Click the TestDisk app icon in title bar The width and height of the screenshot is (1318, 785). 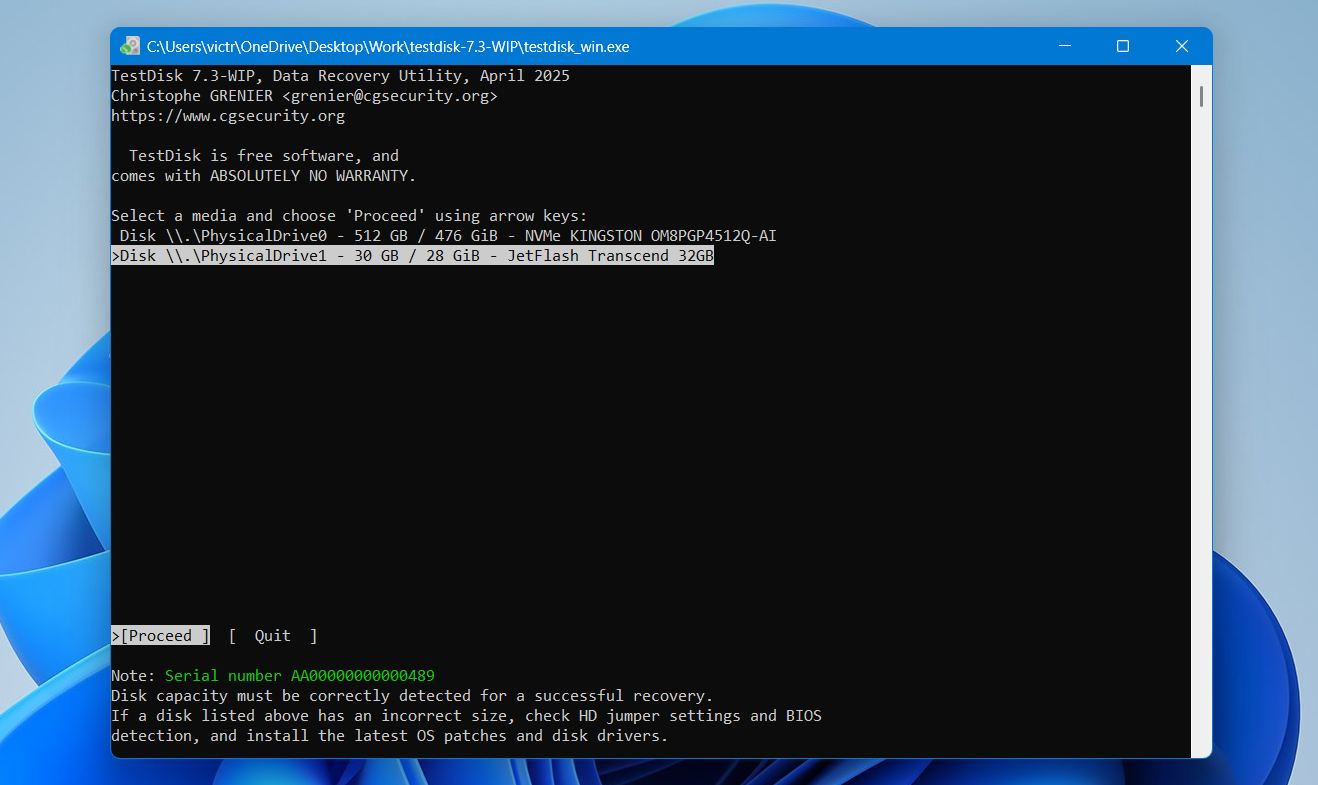[x=130, y=46]
